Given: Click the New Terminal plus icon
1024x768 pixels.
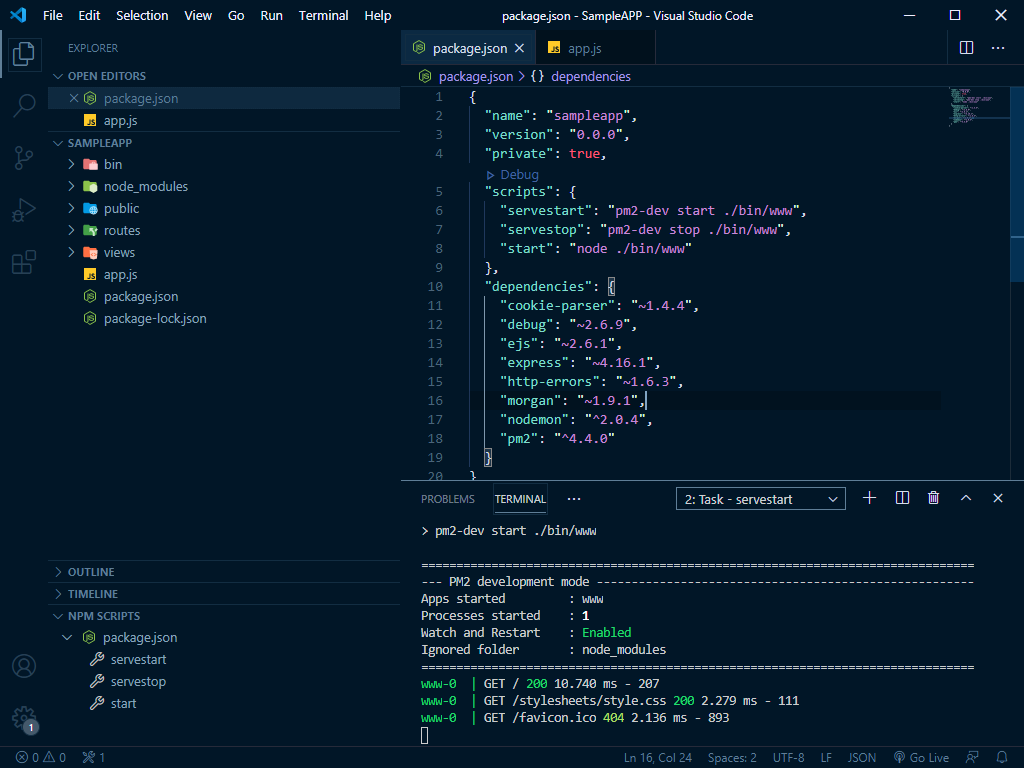Looking at the screenshot, I should pos(869,498).
